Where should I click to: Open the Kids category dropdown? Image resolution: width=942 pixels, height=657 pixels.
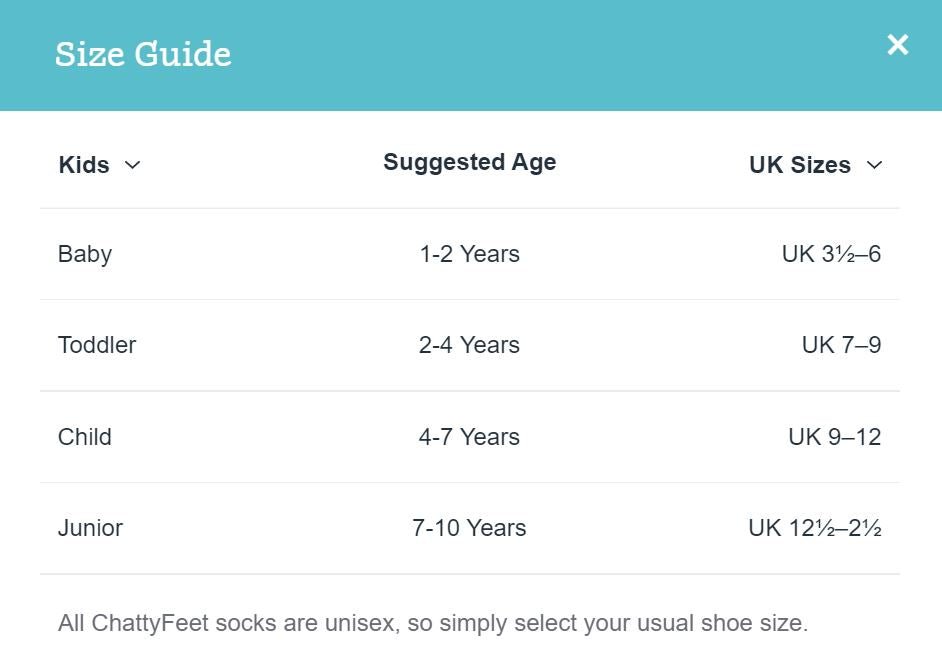coord(100,165)
